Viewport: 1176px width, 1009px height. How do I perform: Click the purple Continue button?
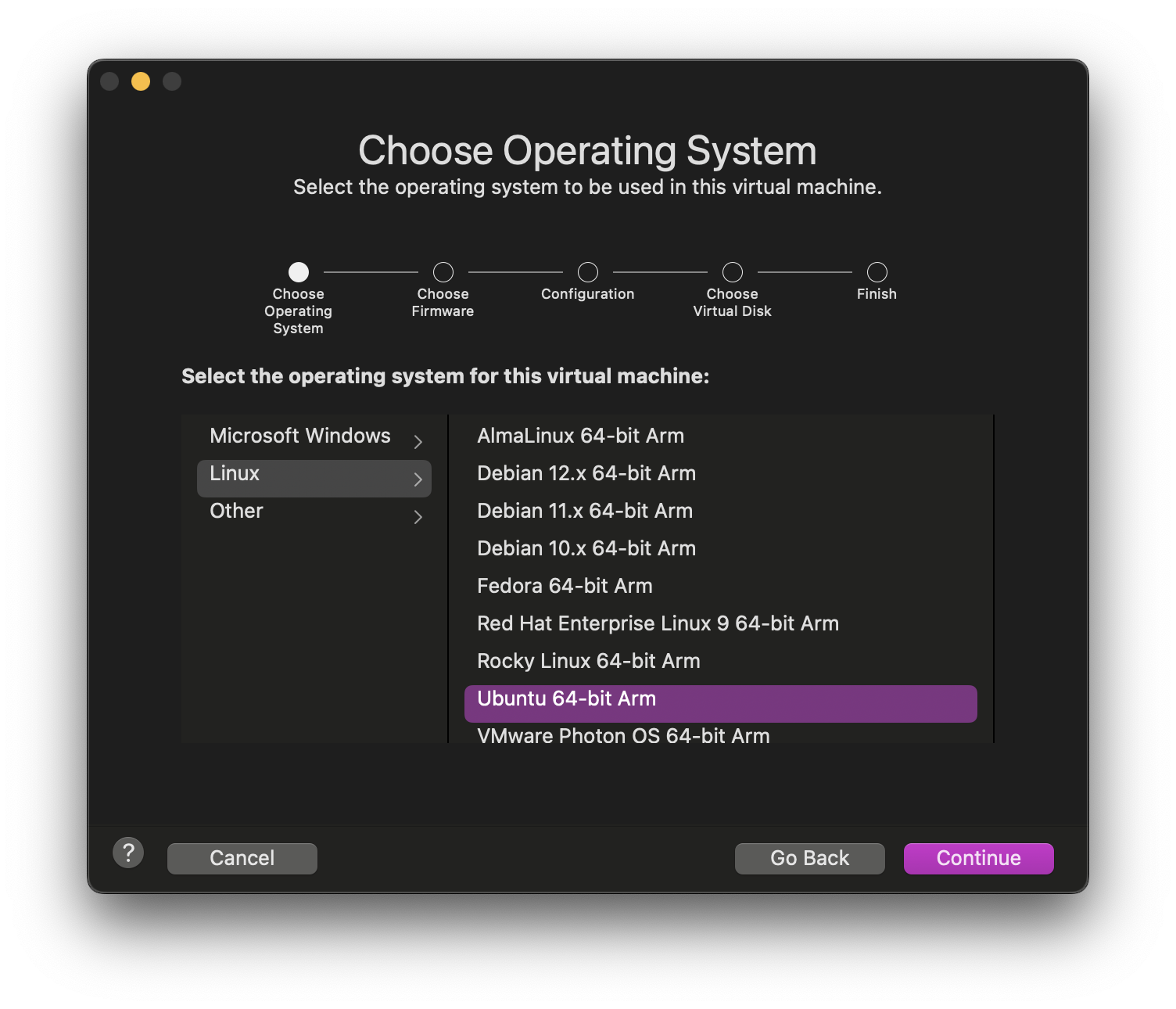click(x=979, y=858)
